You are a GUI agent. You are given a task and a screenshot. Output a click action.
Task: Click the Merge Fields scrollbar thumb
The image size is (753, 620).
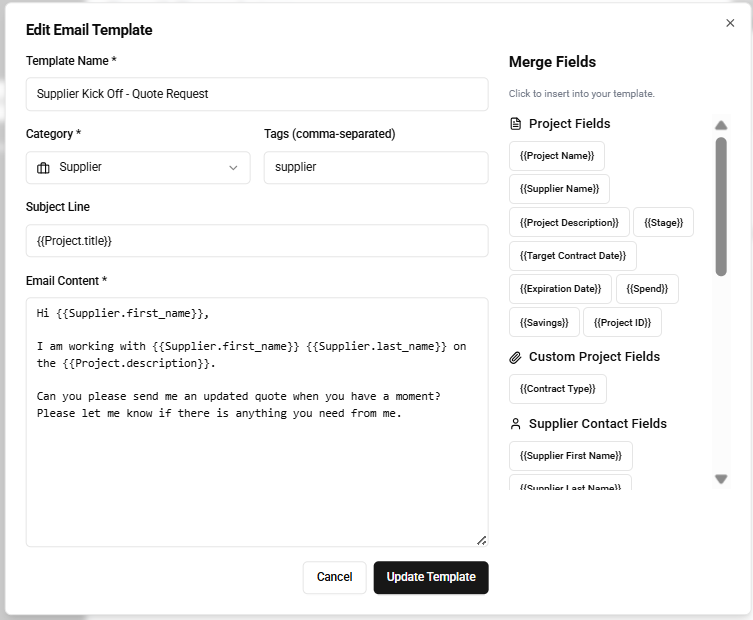click(721, 205)
